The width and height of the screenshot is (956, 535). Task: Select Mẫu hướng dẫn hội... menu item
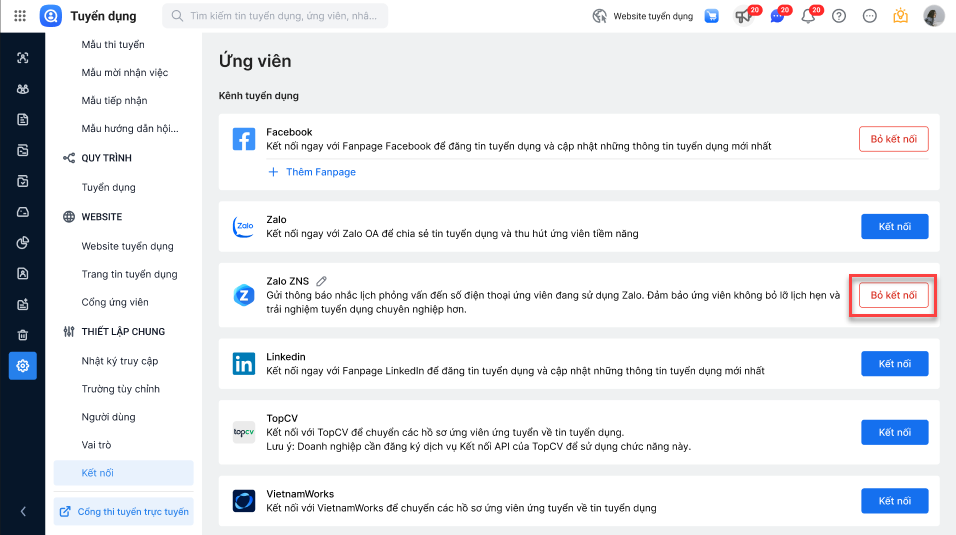[130, 129]
